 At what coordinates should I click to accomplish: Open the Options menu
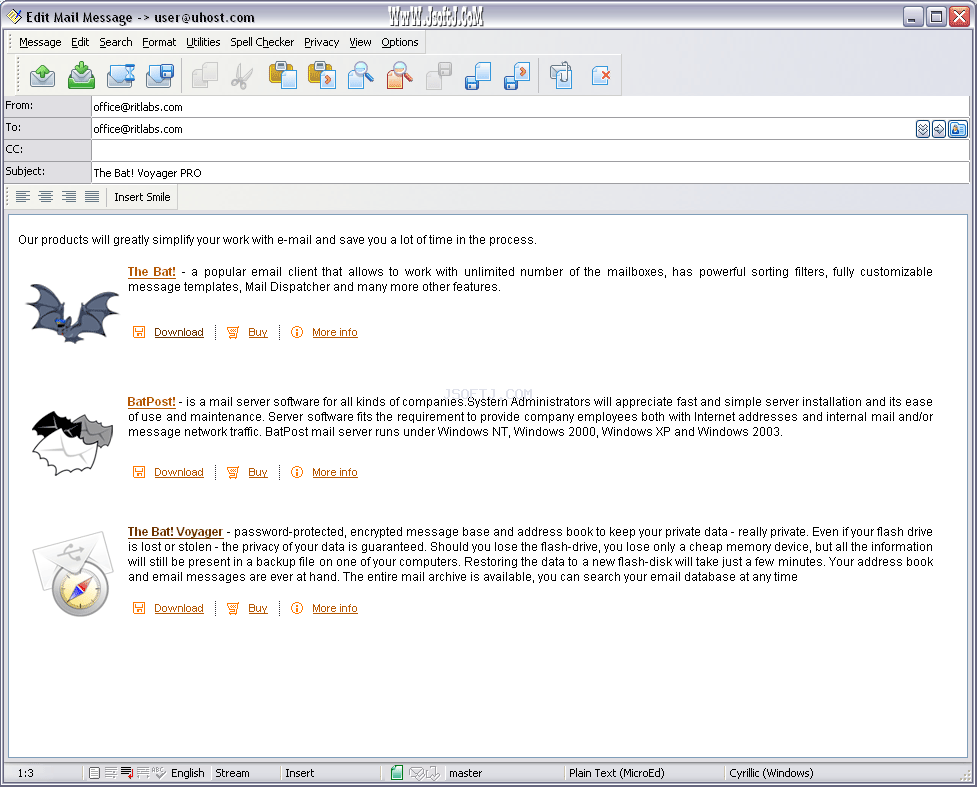[x=399, y=42]
